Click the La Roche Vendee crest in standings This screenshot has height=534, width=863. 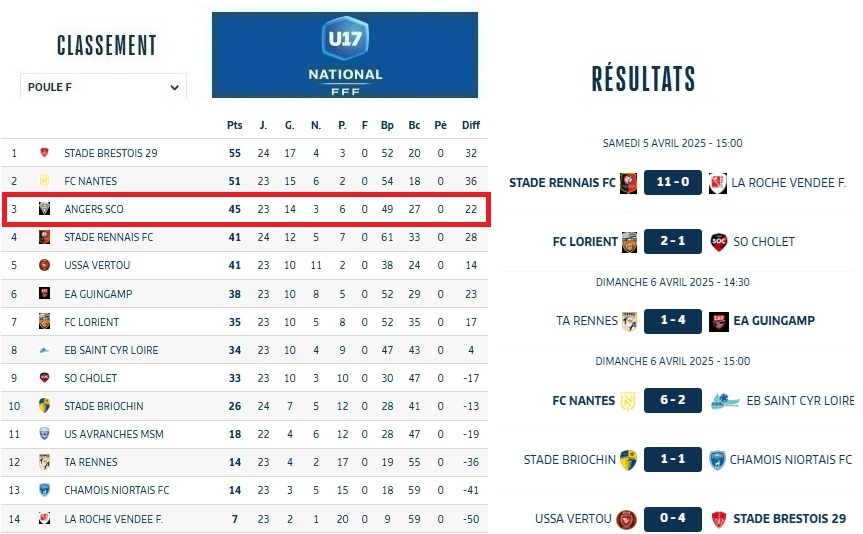(45, 518)
